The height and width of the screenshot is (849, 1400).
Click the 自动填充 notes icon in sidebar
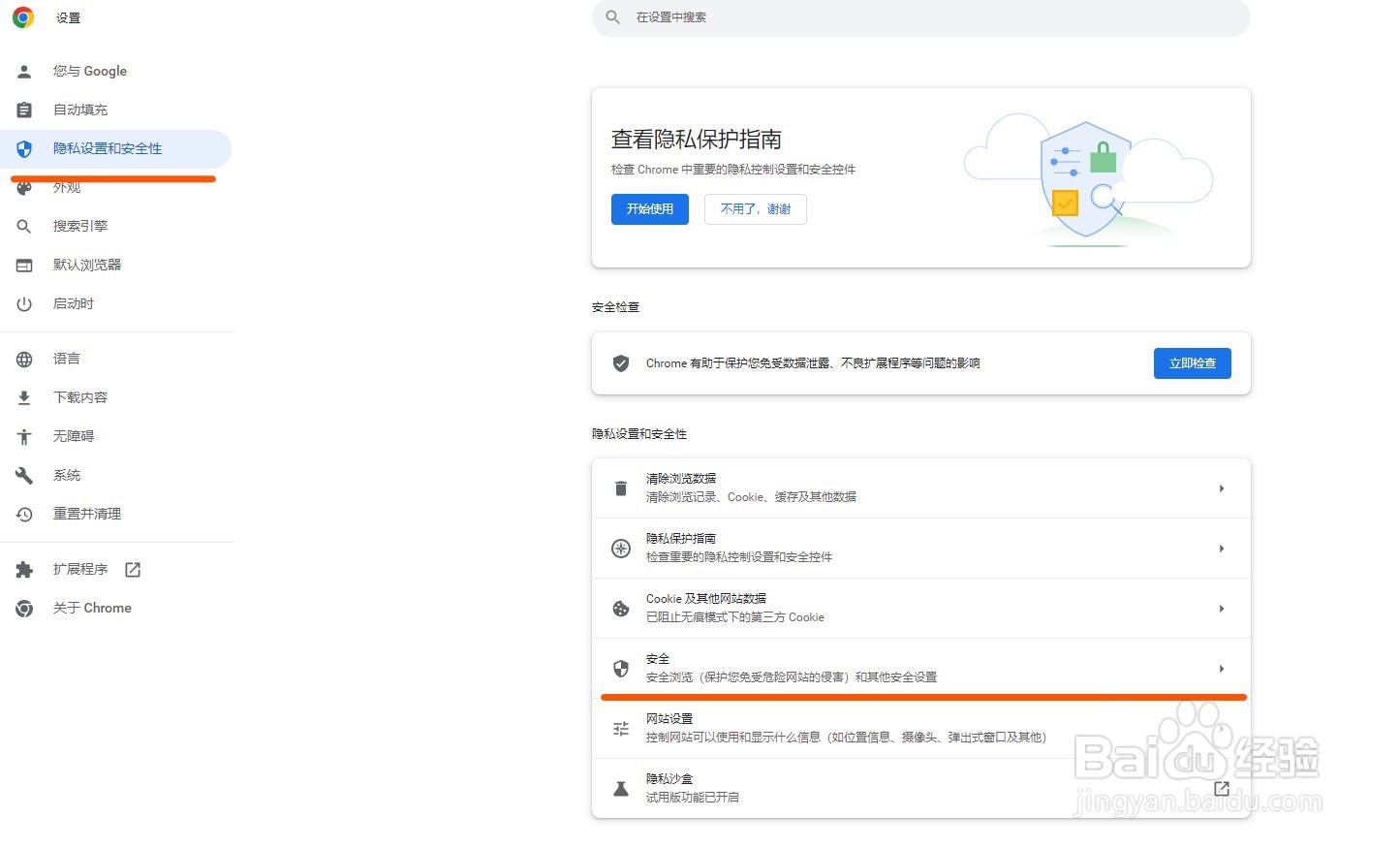[23, 110]
